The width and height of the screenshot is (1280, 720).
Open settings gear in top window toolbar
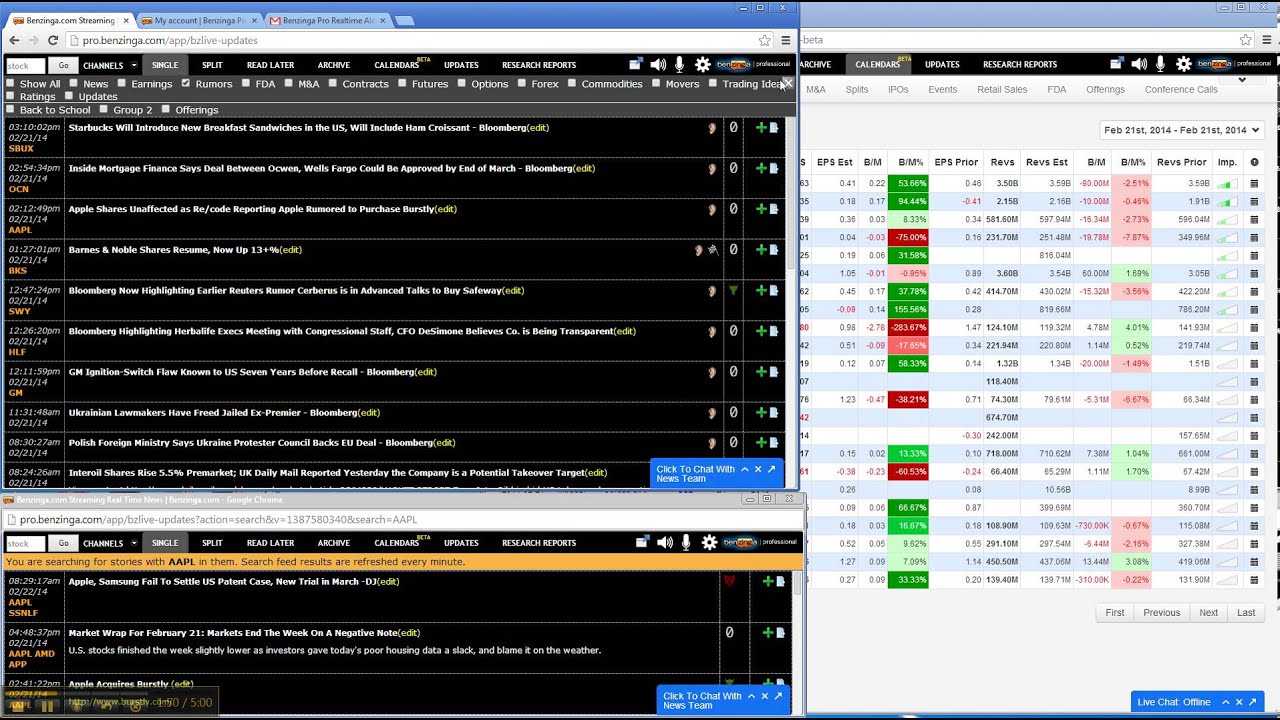tap(703, 64)
